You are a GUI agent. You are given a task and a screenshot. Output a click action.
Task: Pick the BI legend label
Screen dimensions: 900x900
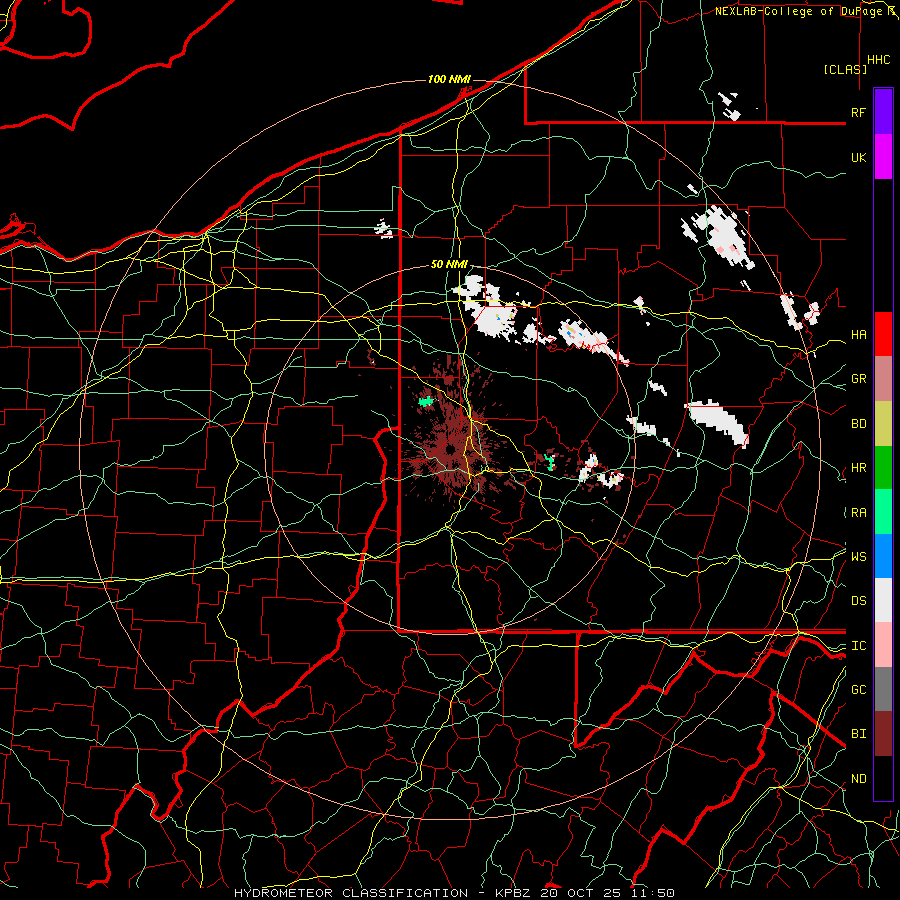pos(858,734)
